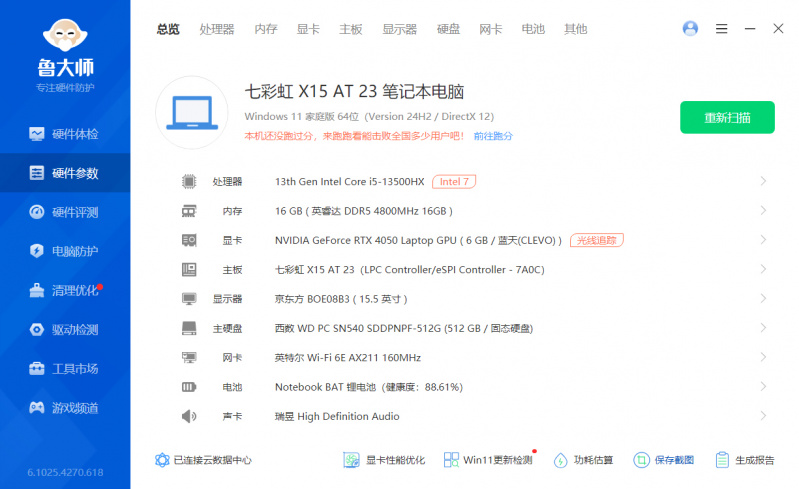
Task: Expand the 显卡 row arrow
Action: click(763, 240)
